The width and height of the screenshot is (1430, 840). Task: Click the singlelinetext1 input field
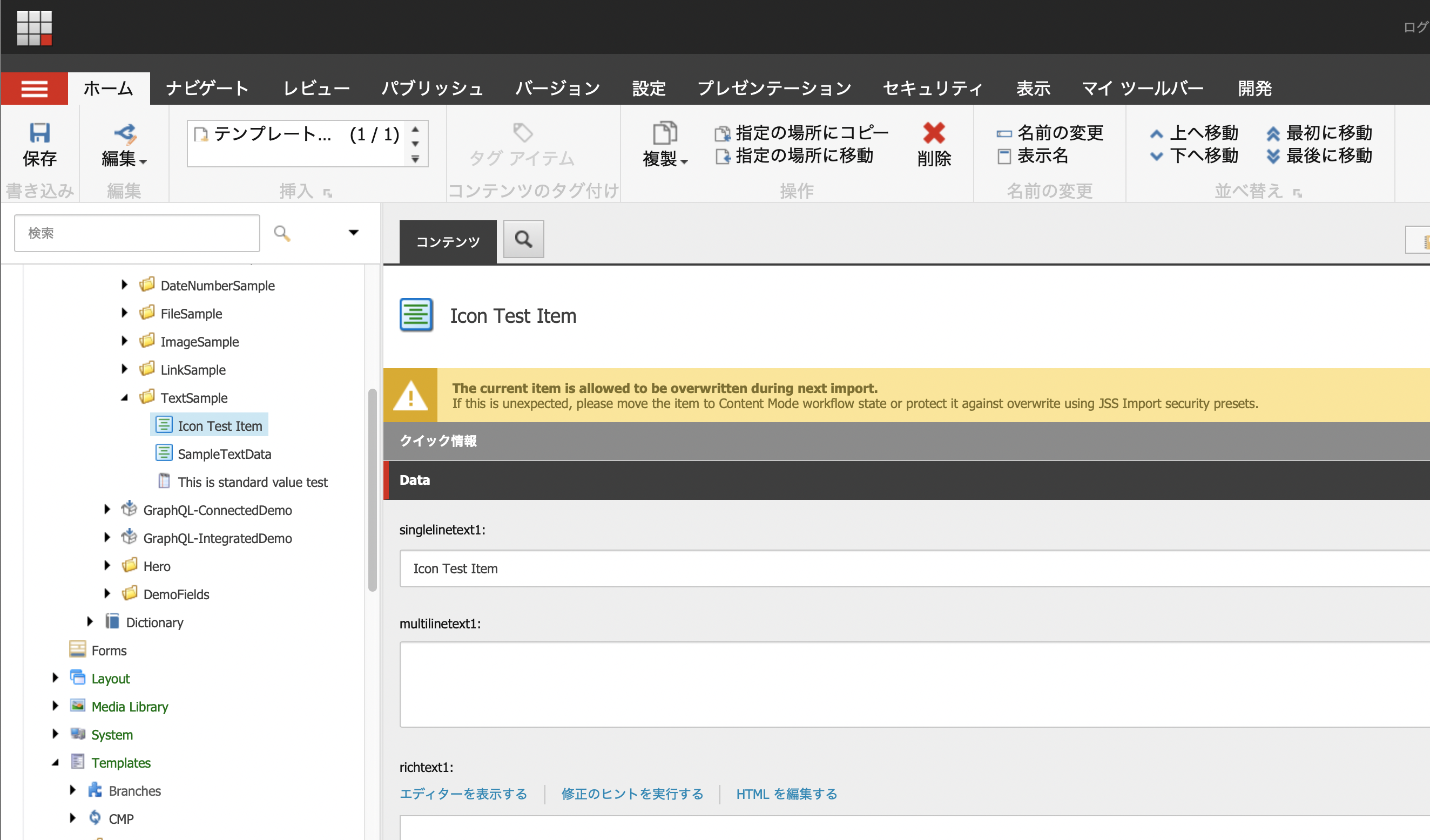point(914,568)
